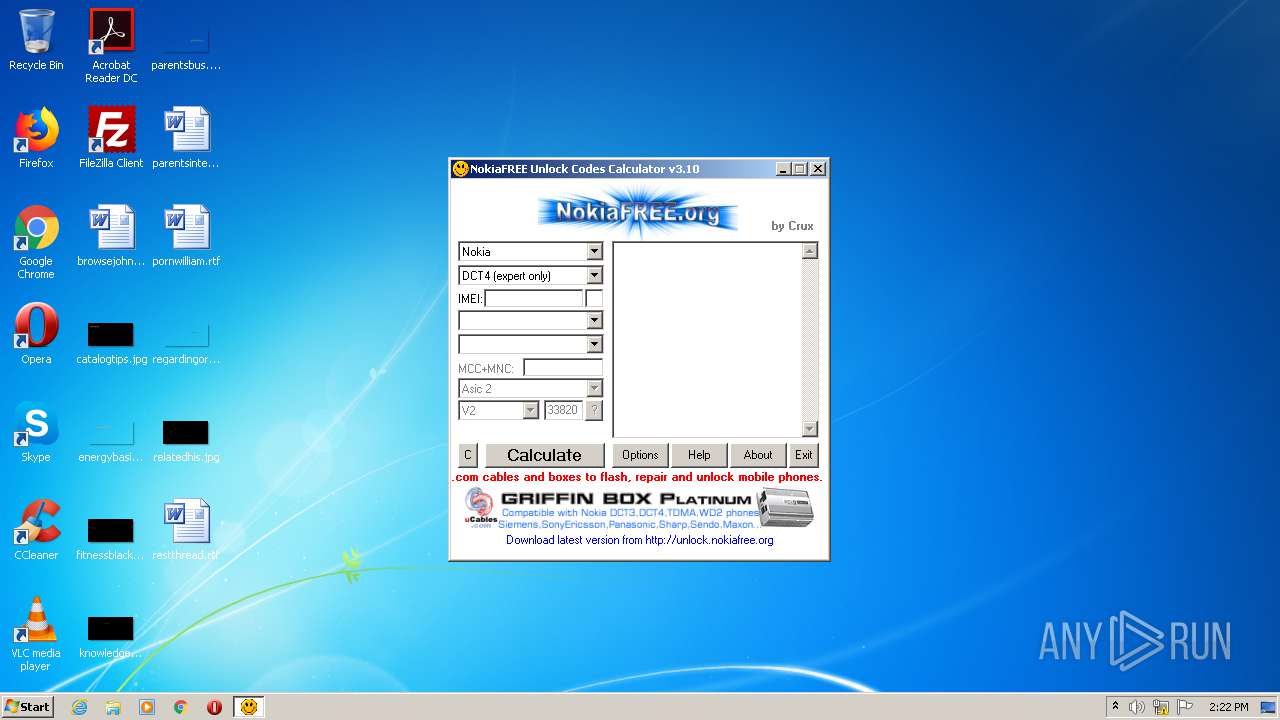Launch CCleaner desktop shortcut
Screen dimensions: 1280x720
click(36, 530)
